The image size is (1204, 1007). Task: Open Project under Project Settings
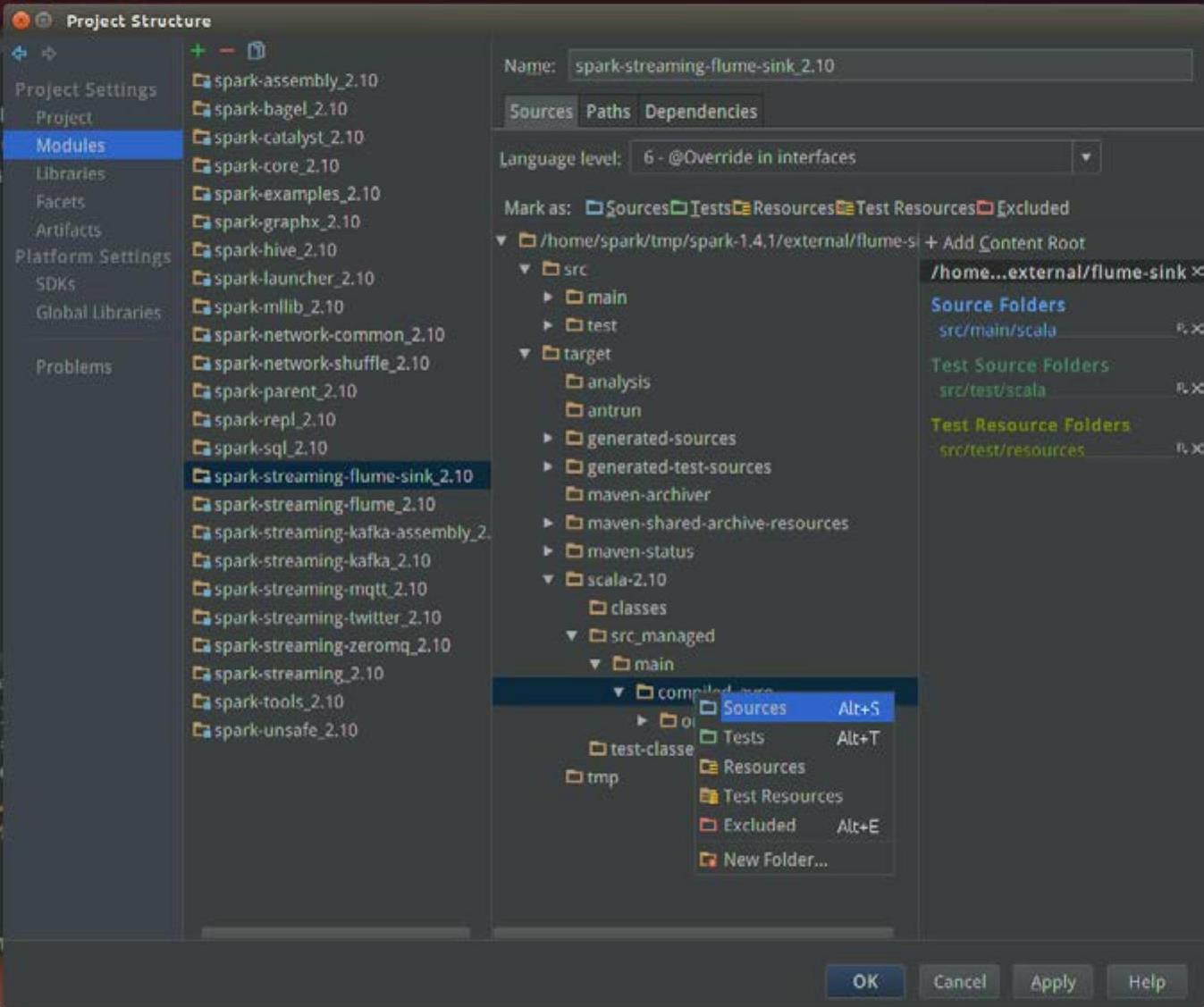click(x=63, y=117)
